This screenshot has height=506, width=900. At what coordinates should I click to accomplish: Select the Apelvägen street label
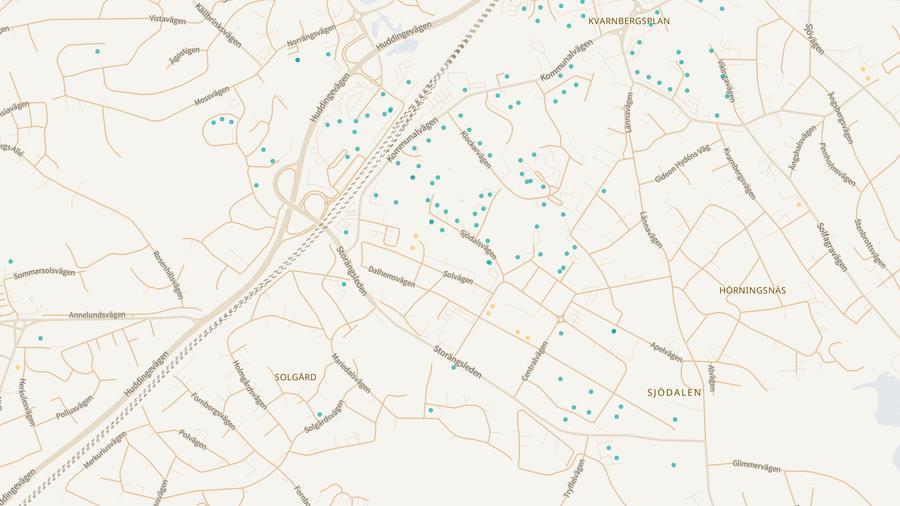666,352
